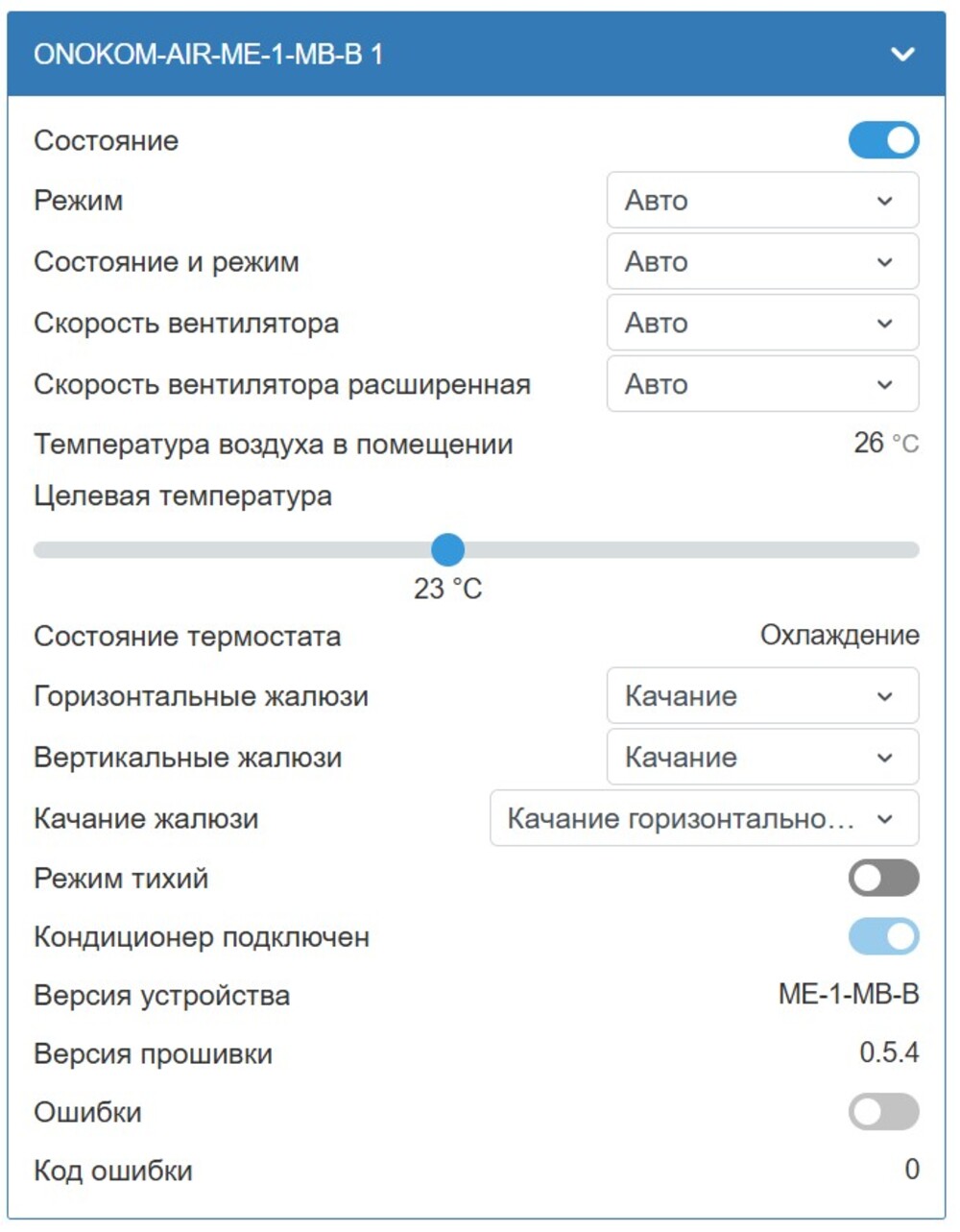The image size is (960, 1232).
Task: Click the chevron on Скорость вентилятора dropdown
Action: point(883,324)
